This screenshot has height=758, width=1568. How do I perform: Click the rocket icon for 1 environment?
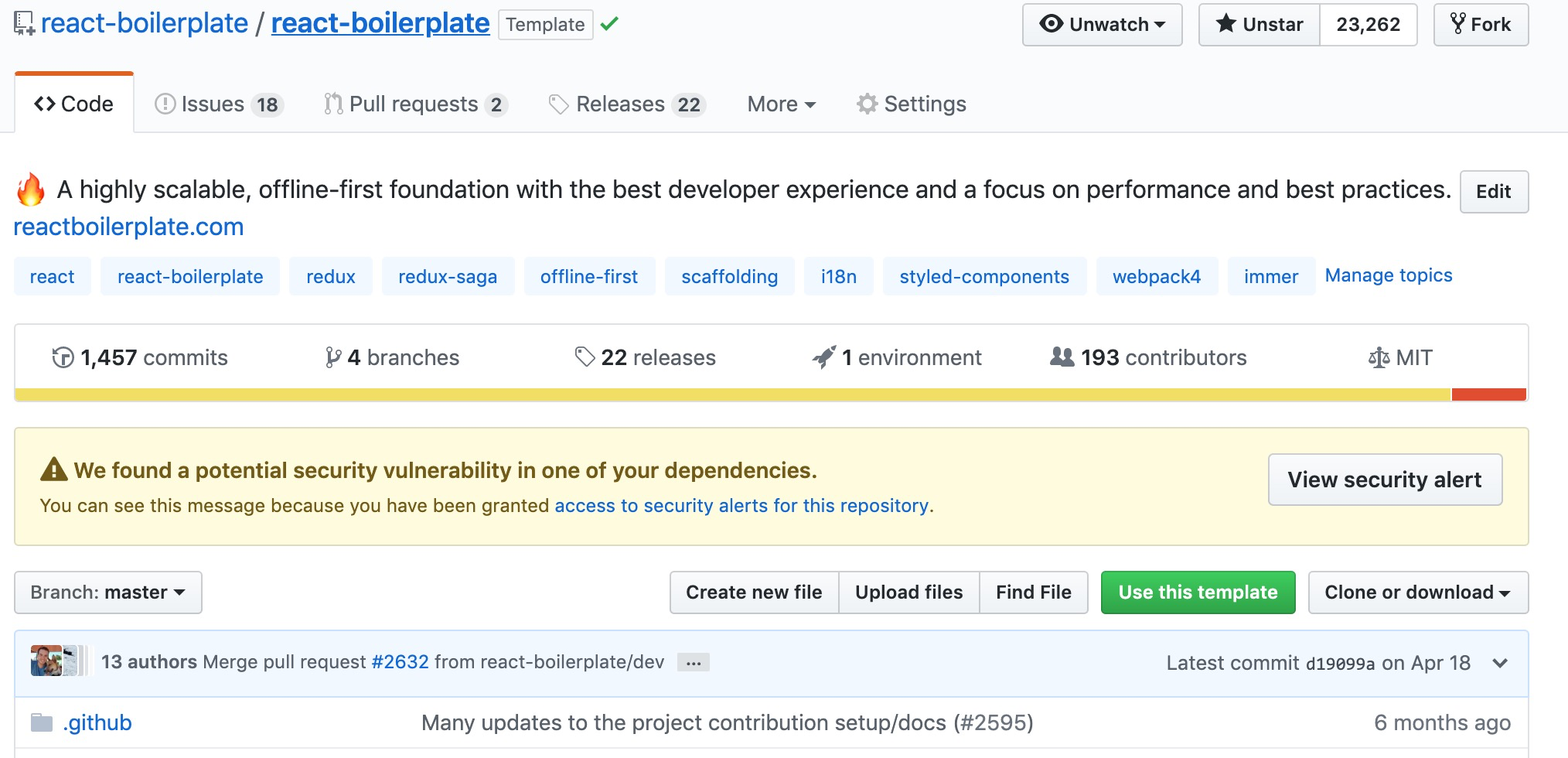coord(826,357)
